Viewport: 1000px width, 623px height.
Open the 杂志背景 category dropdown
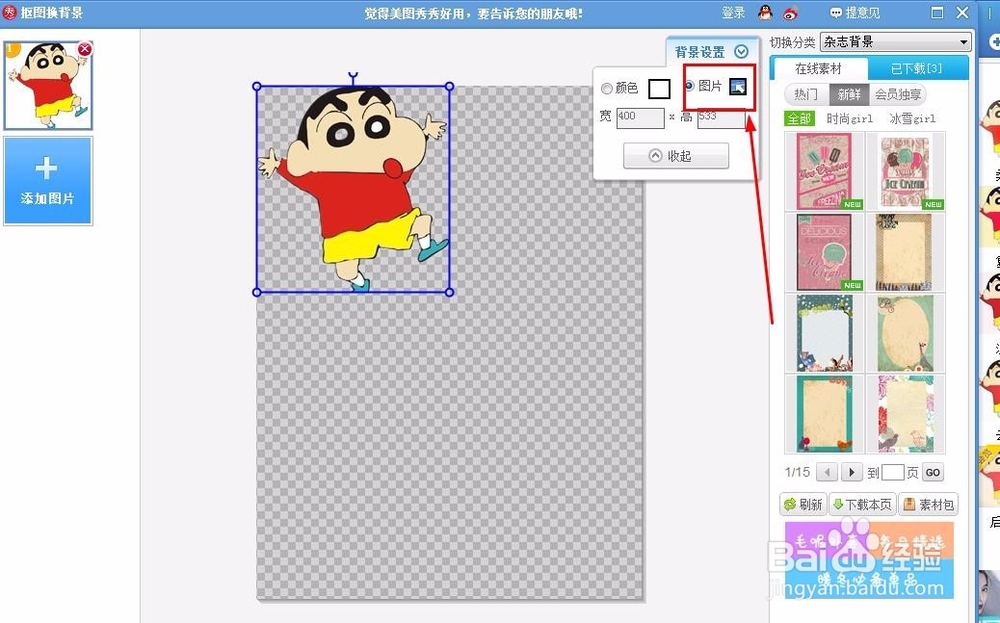(895, 42)
